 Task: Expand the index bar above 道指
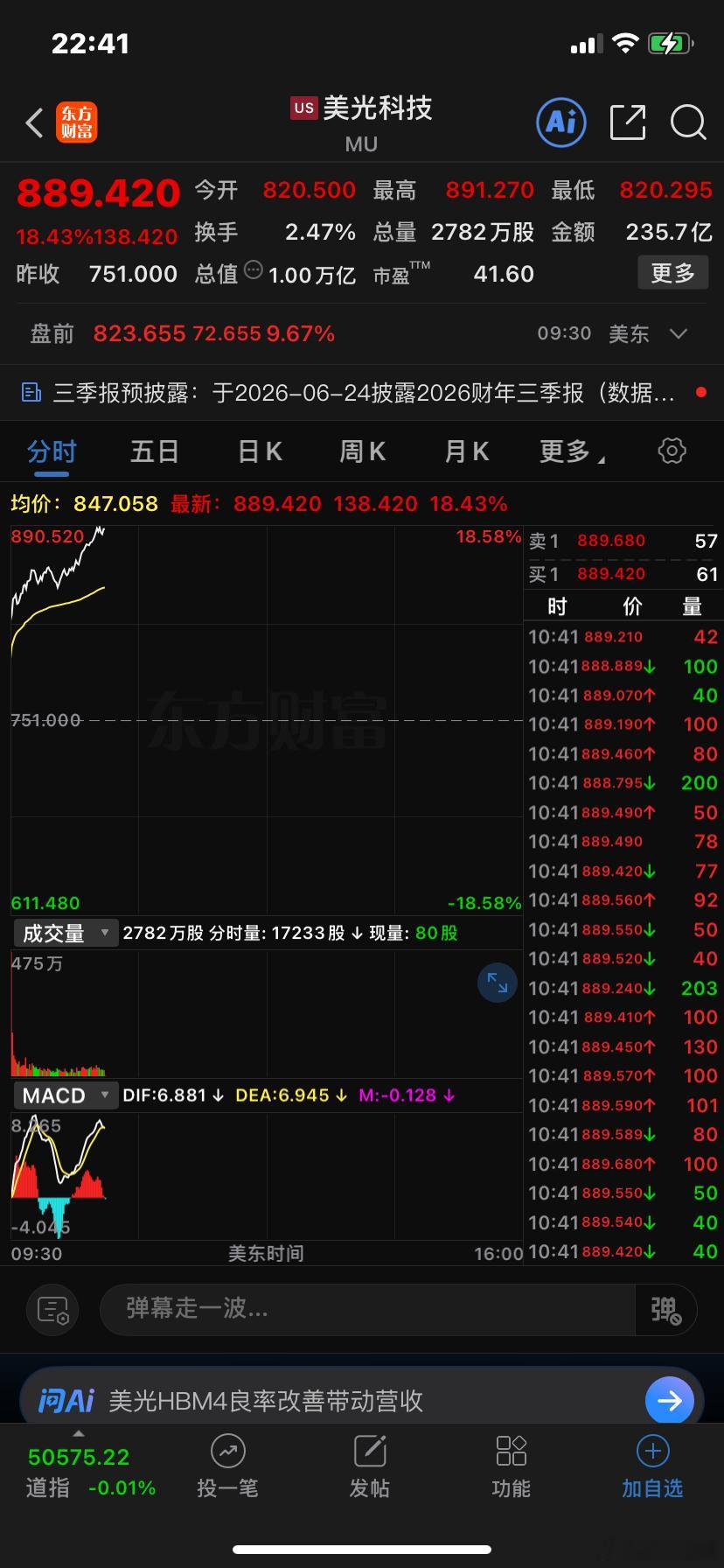[x=79, y=1433]
